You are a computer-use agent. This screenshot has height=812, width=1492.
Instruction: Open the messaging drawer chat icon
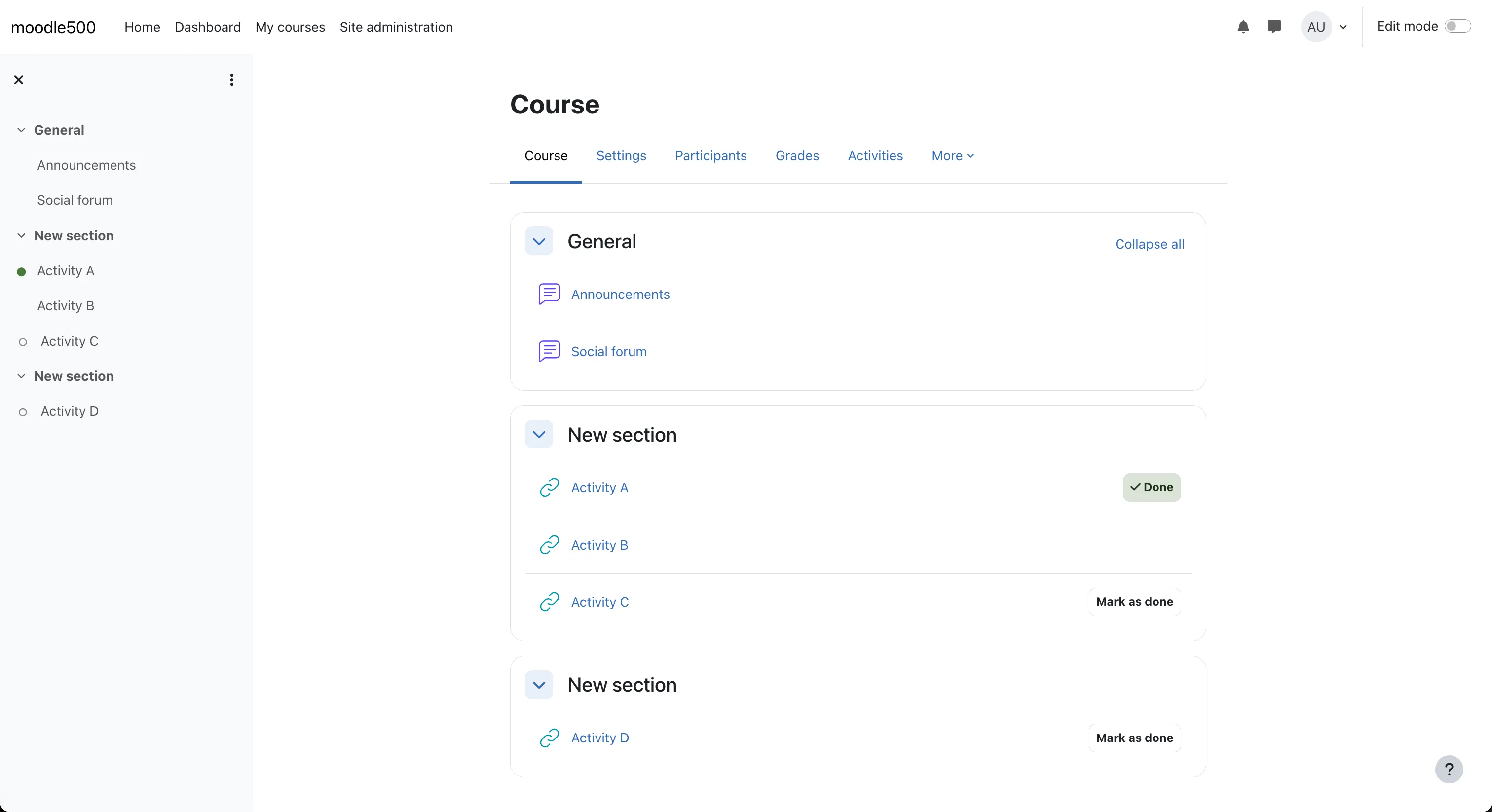click(x=1273, y=27)
